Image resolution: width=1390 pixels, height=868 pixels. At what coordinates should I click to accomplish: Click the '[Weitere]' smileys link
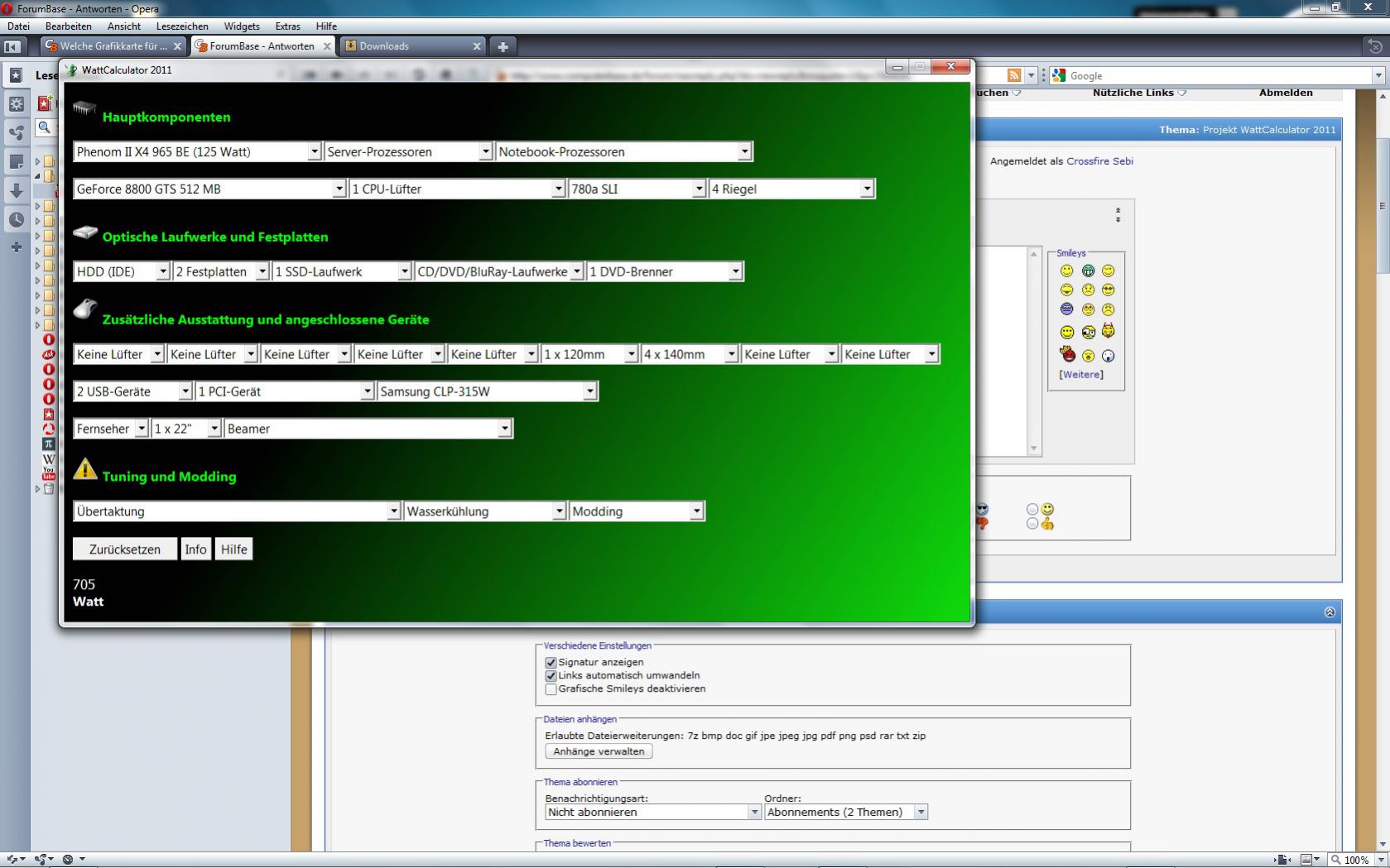click(1081, 375)
